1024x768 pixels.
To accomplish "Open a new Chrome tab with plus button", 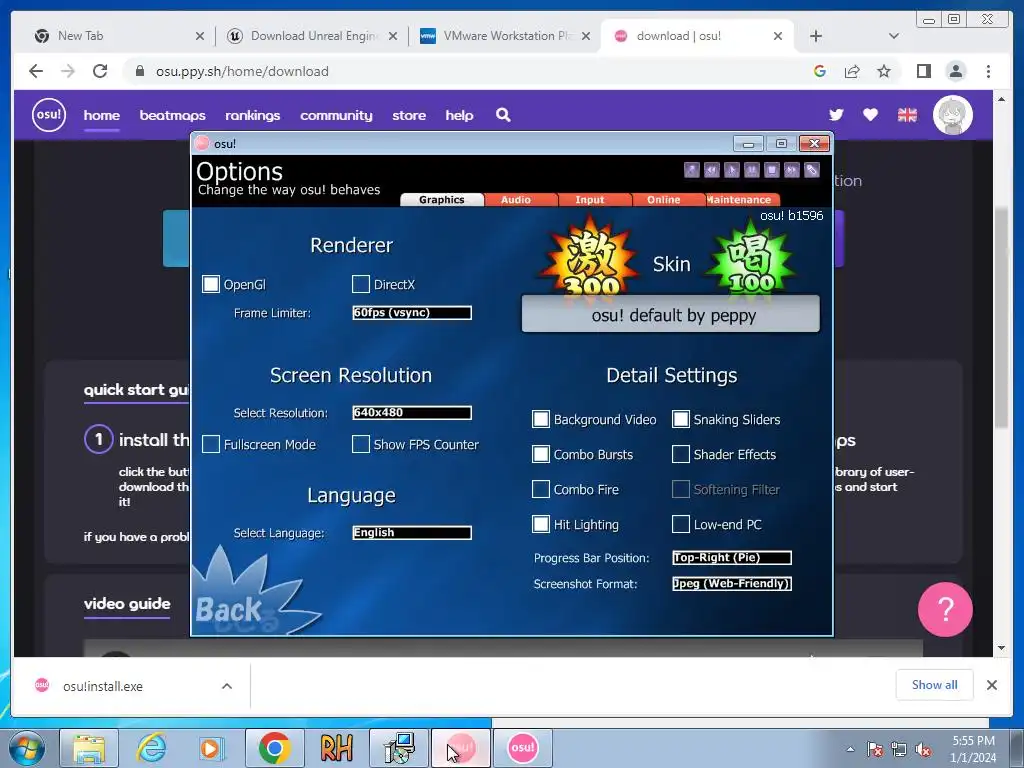I will [x=816, y=36].
